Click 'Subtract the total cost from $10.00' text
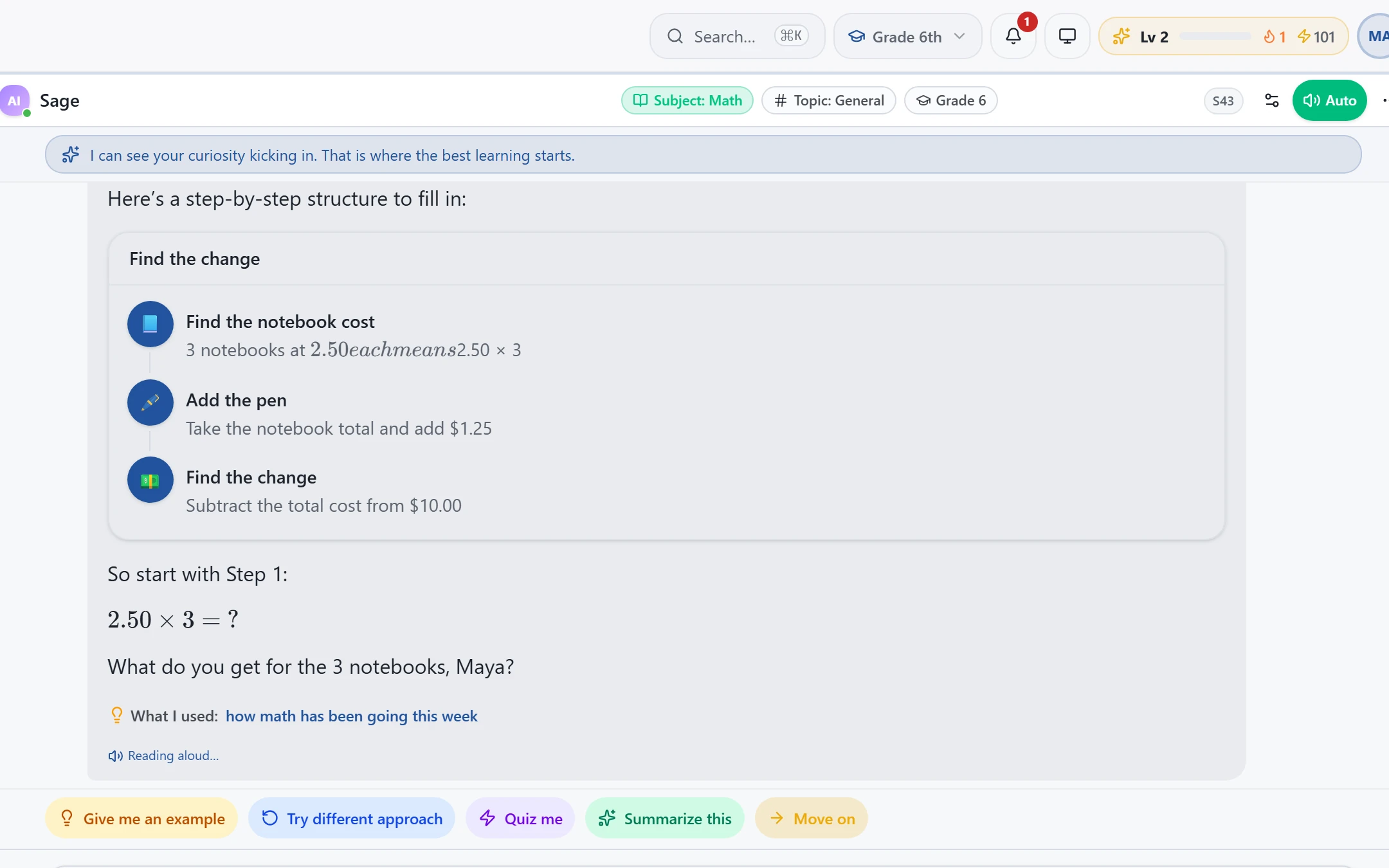Screen dimensions: 1389x868 (323, 505)
